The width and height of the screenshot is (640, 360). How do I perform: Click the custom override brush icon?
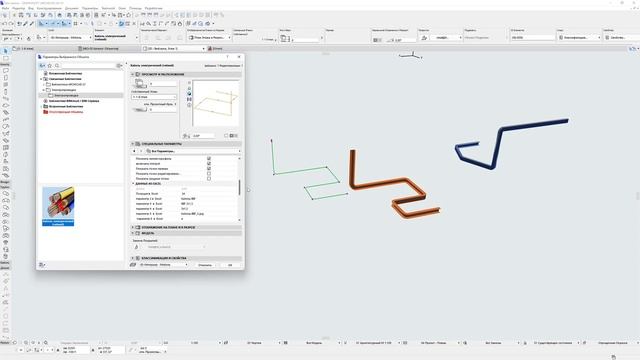136,247
